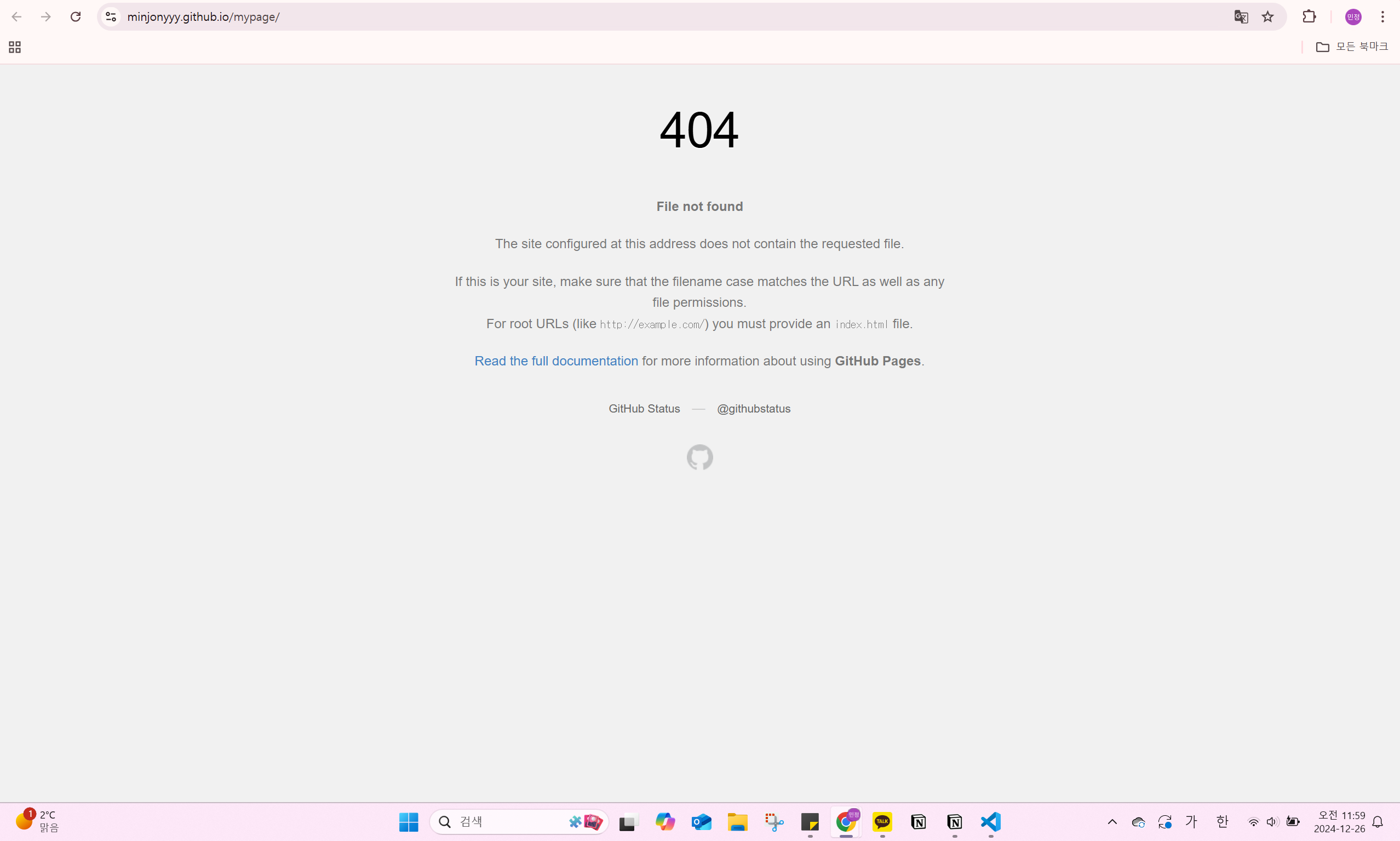
Task: Click the site information icon in address bar
Action: pyautogui.click(x=111, y=17)
